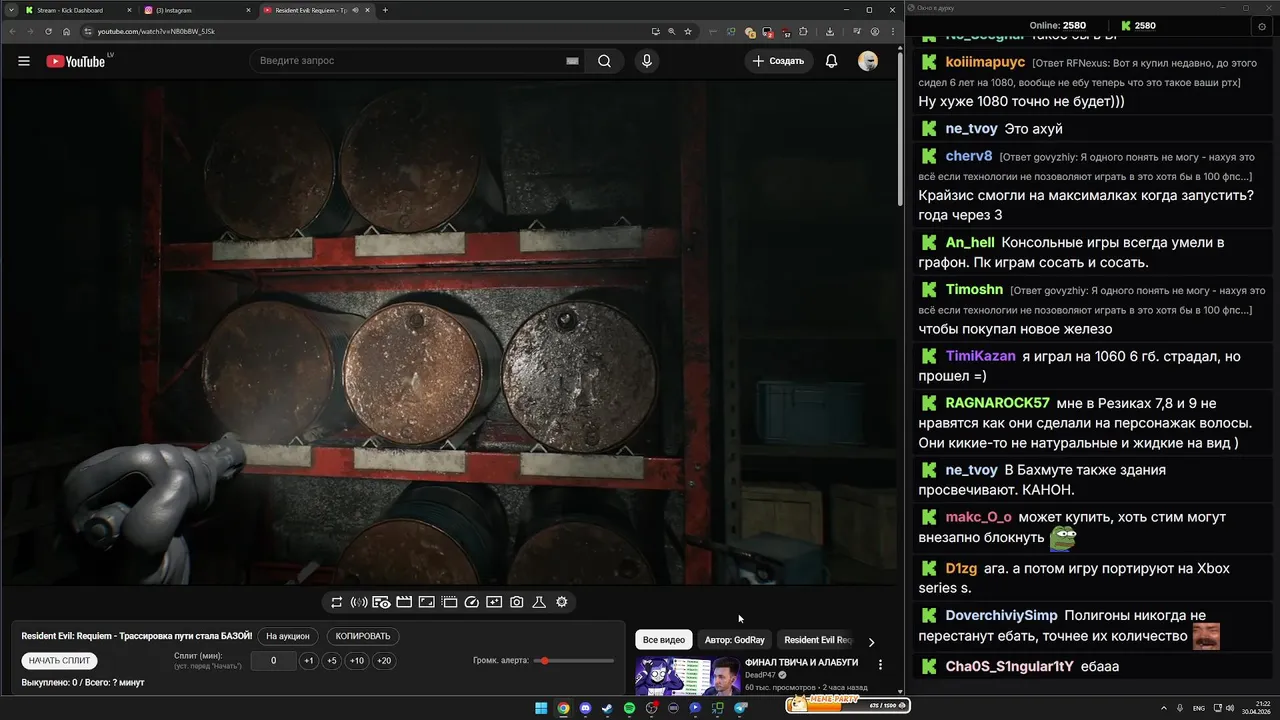1280x720 pixels.
Task: Click the video filters icon in toolbar
Action: [494, 602]
